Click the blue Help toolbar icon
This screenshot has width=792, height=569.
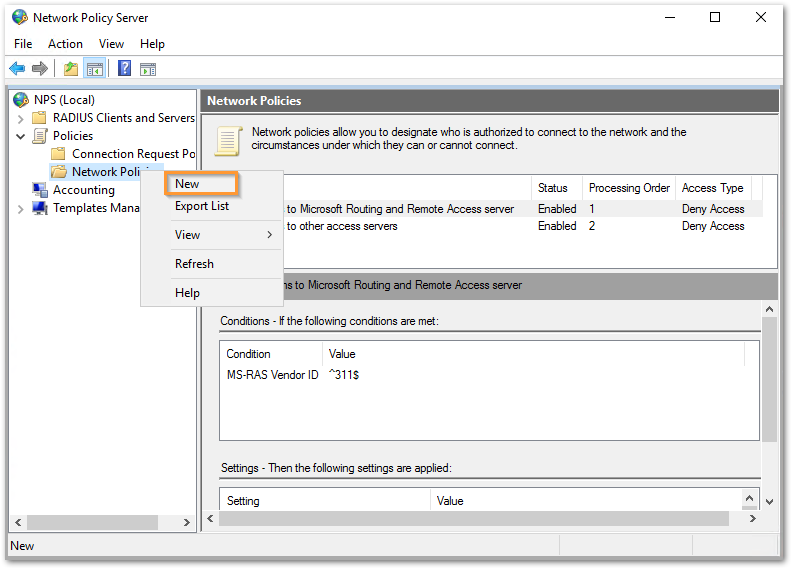coord(125,69)
